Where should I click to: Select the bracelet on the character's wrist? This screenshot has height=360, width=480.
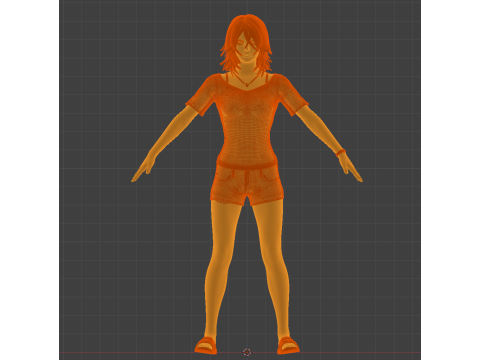[x=341, y=153]
